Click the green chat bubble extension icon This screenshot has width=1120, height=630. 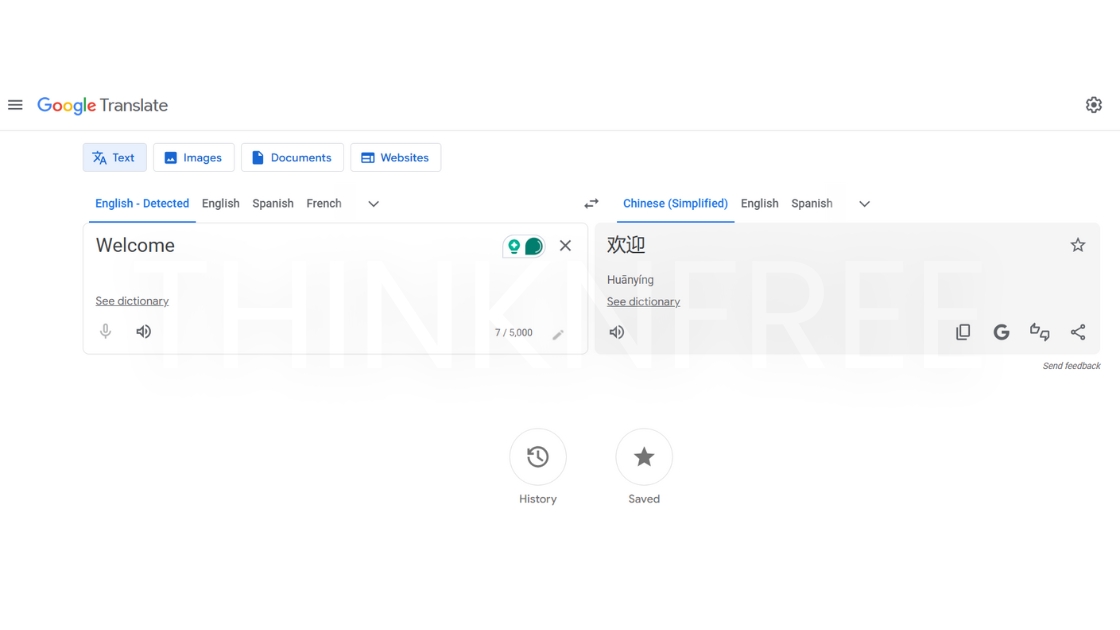coord(534,246)
